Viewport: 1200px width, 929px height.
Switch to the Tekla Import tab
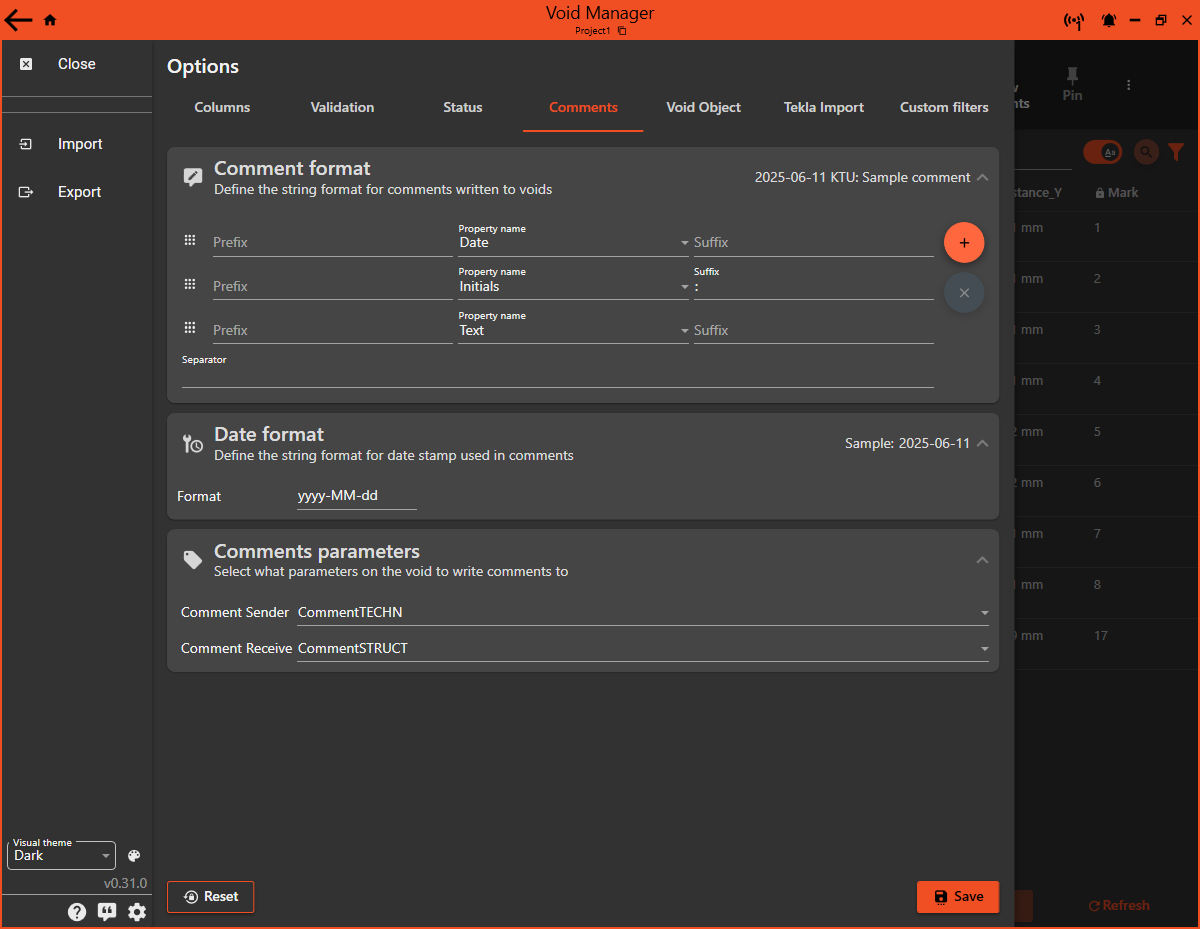[x=823, y=107]
